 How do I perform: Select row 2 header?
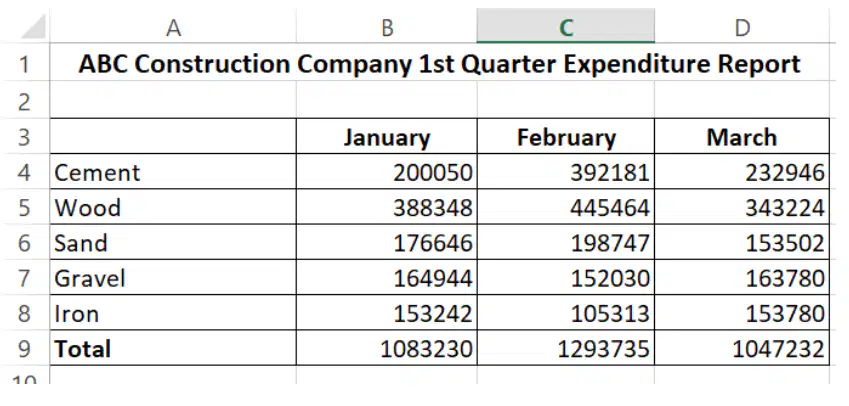pos(24,101)
